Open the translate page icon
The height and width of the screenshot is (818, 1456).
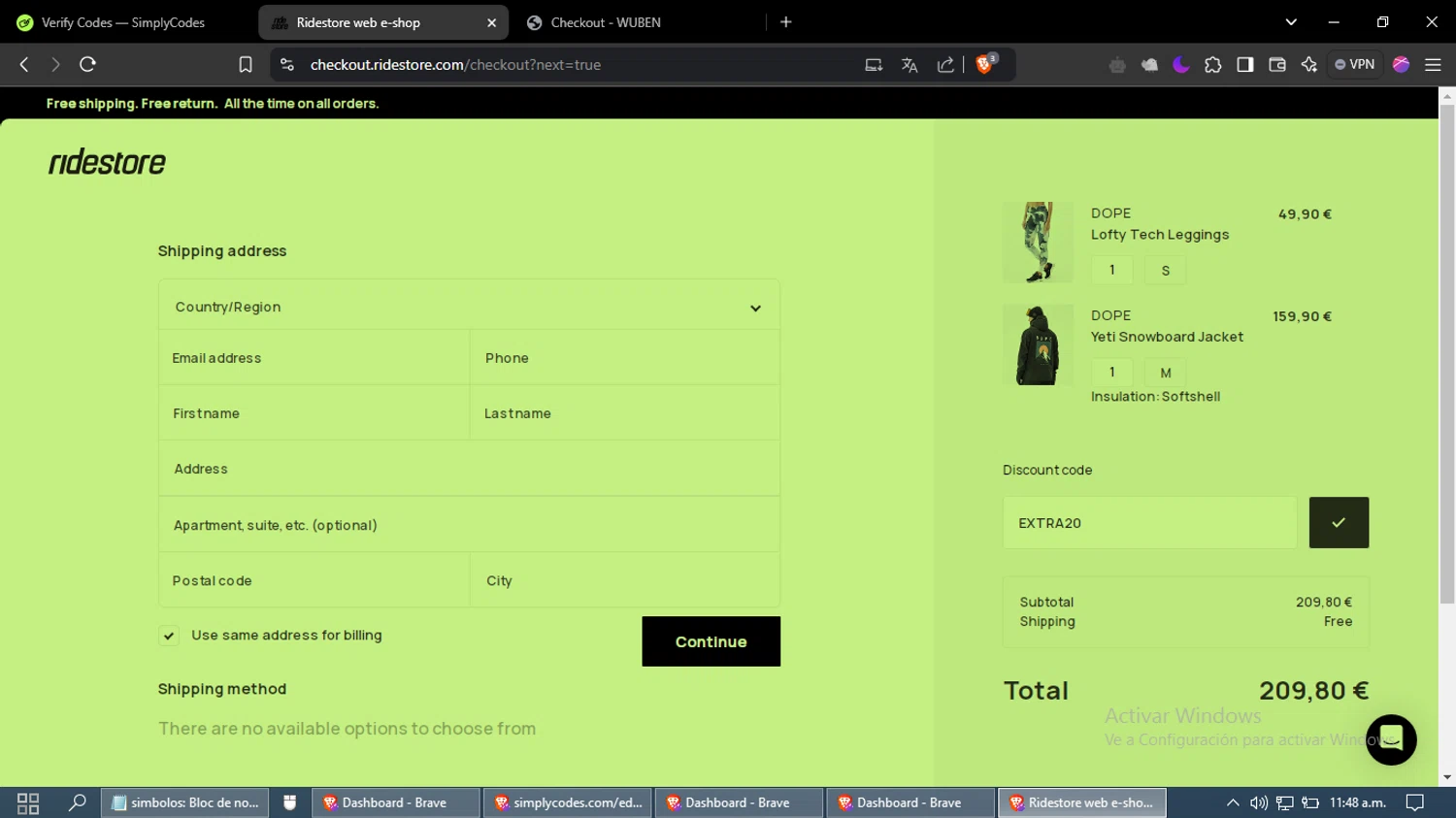click(910, 65)
